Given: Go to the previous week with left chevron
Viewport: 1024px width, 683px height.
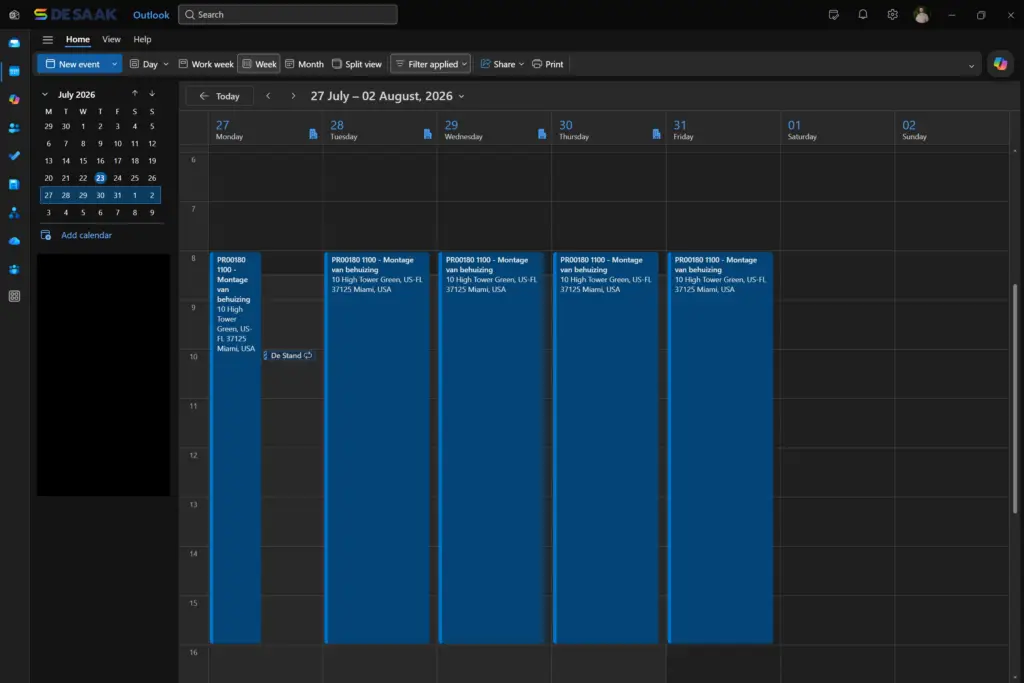Looking at the screenshot, I should pyautogui.click(x=268, y=96).
